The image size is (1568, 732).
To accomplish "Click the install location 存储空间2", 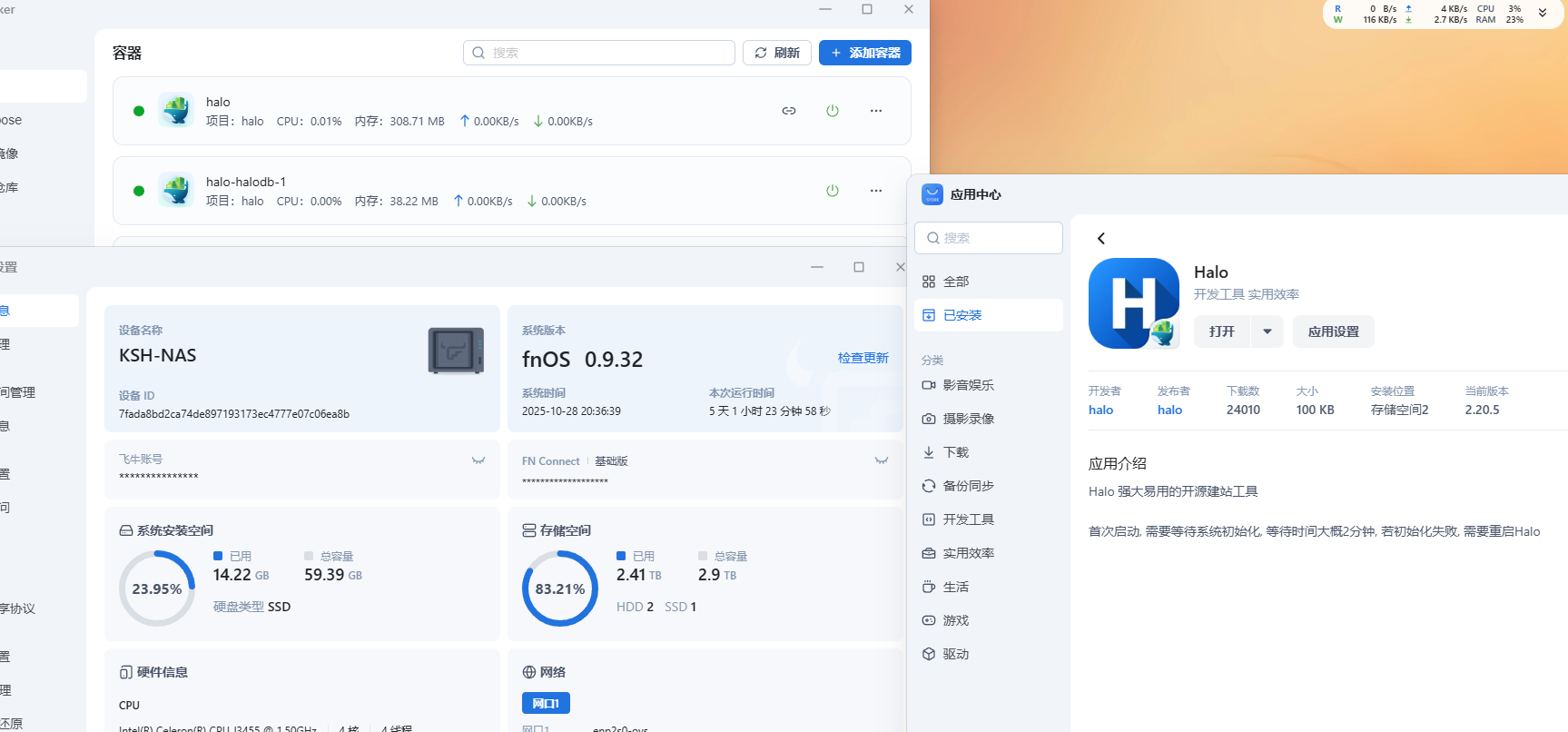I will pyautogui.click(x=1400, y=410).
